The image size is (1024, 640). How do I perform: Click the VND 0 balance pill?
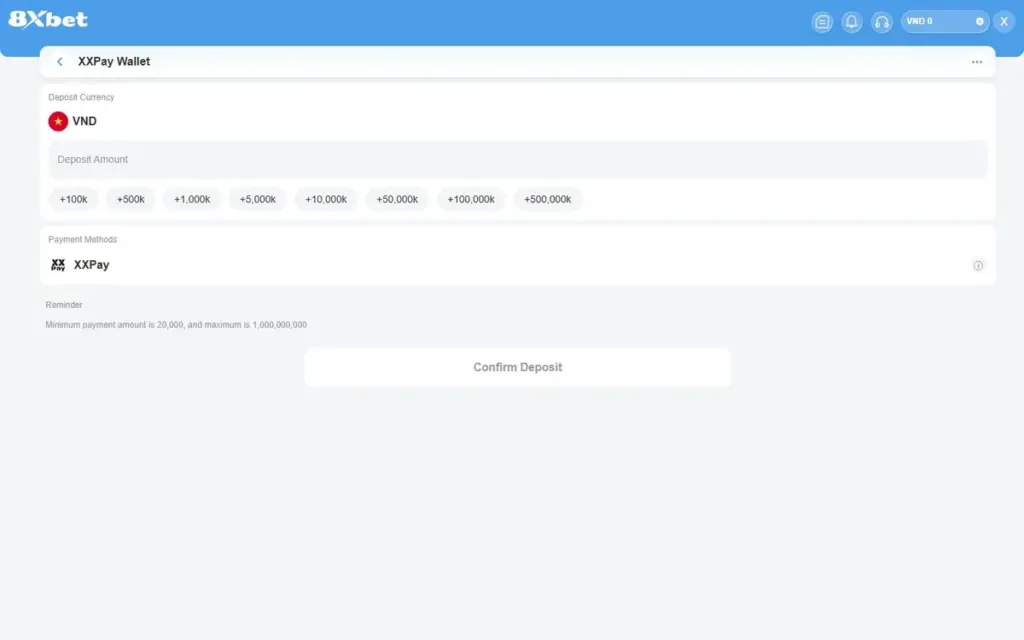click(x=944, y=22)
